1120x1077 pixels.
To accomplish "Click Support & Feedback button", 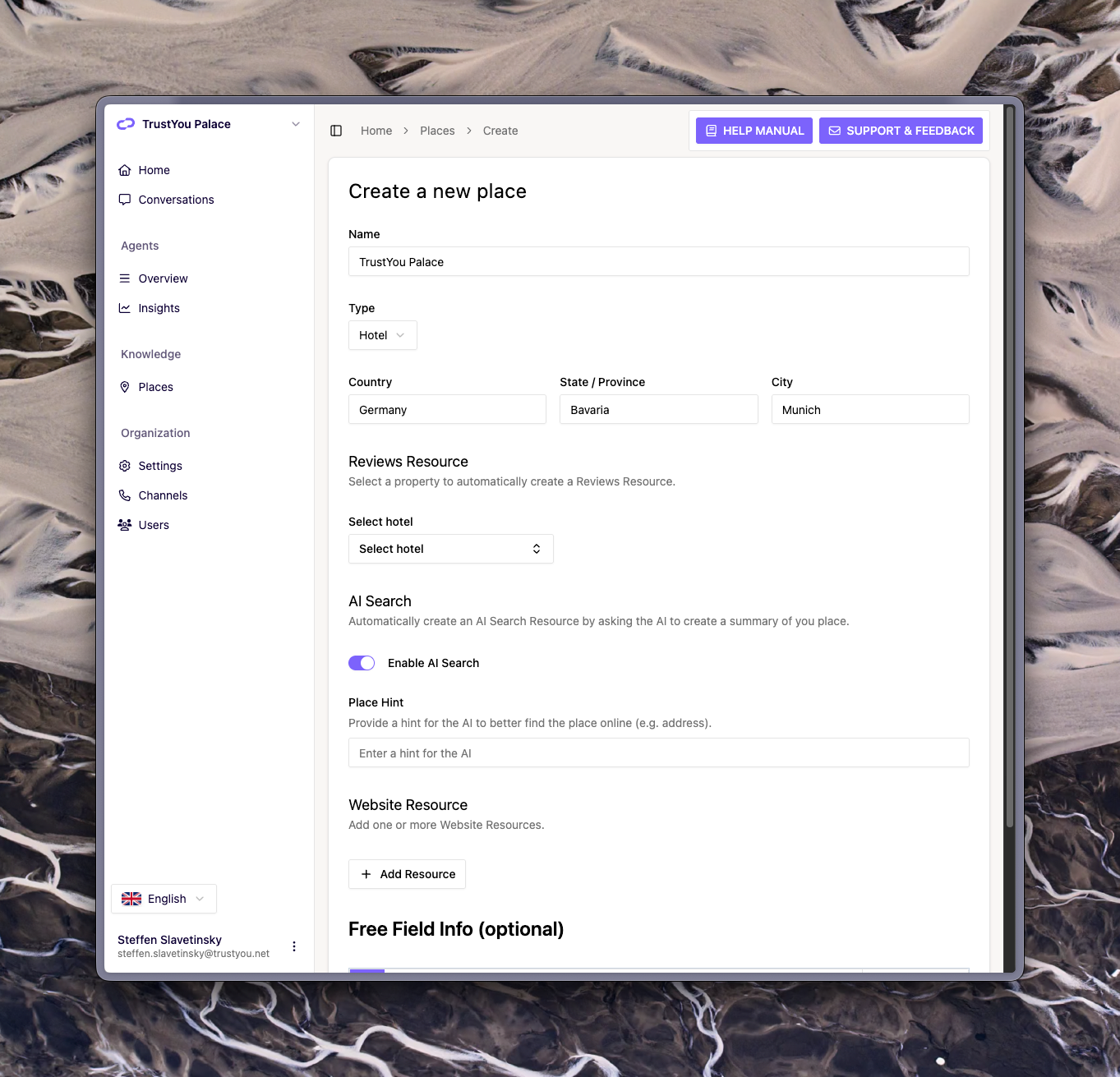I will (901, 131).
